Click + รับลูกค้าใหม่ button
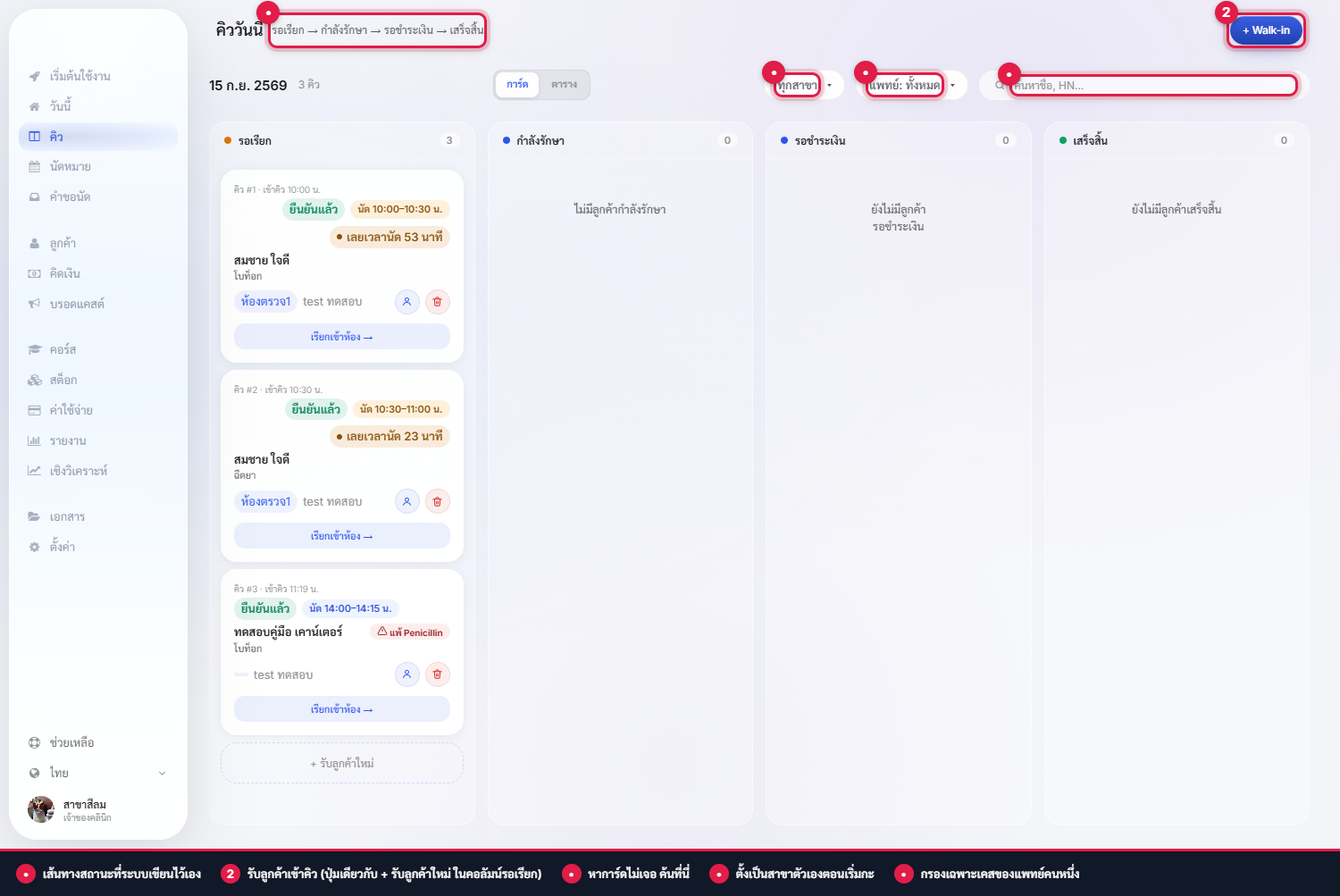This screenshot has width=1340, height=896. pos(342,764)
